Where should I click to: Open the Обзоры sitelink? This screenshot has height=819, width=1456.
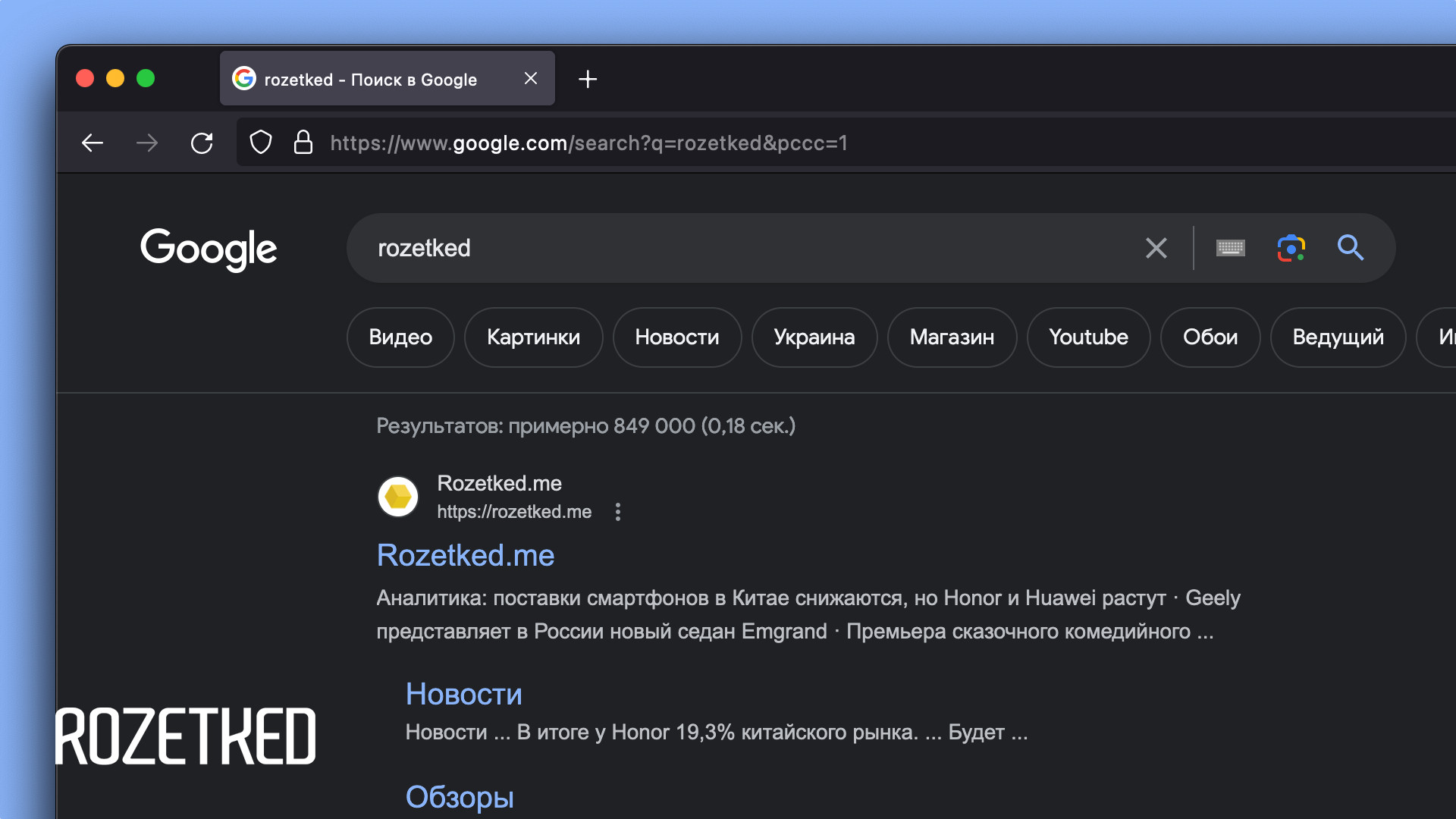(x=460, y=797)
